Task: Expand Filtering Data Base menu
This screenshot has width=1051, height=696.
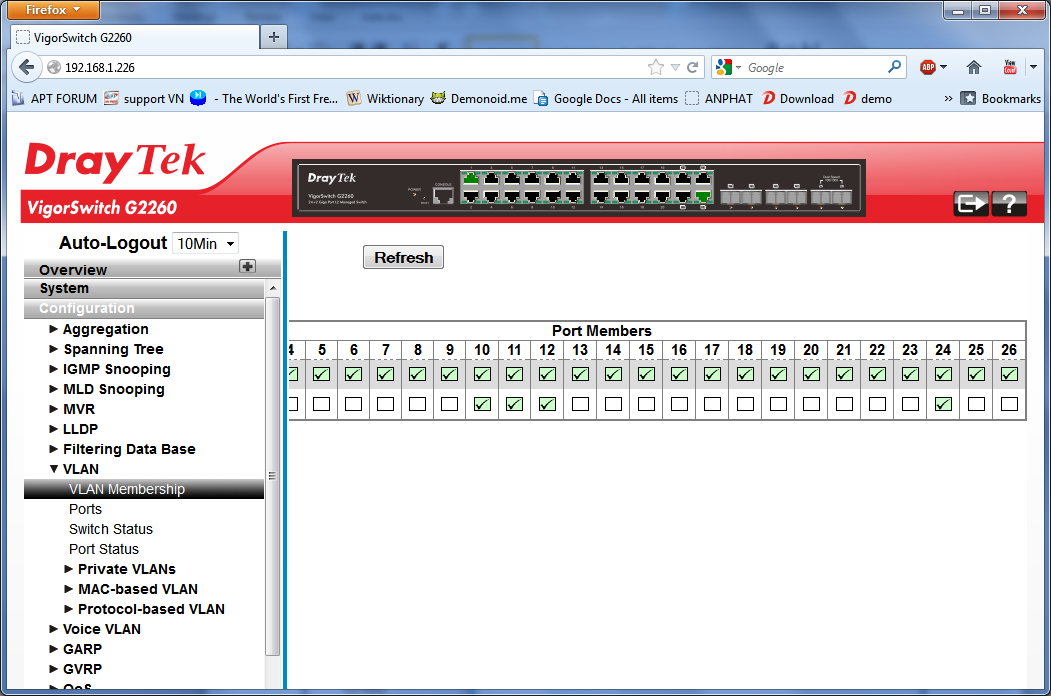Action: point(122,449)
